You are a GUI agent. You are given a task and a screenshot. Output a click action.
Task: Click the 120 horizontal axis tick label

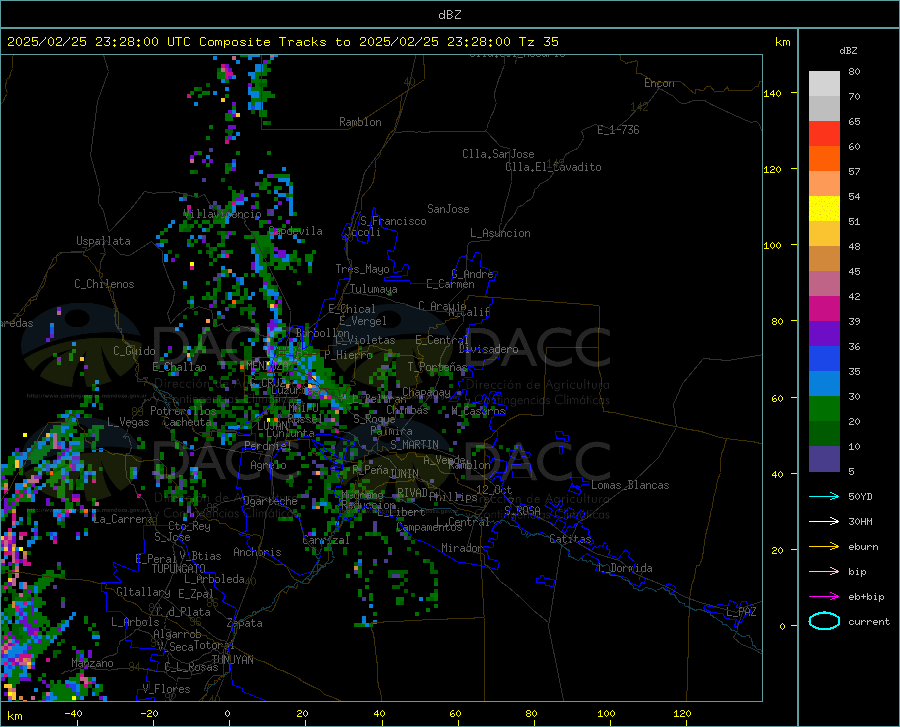click(682, 713)
